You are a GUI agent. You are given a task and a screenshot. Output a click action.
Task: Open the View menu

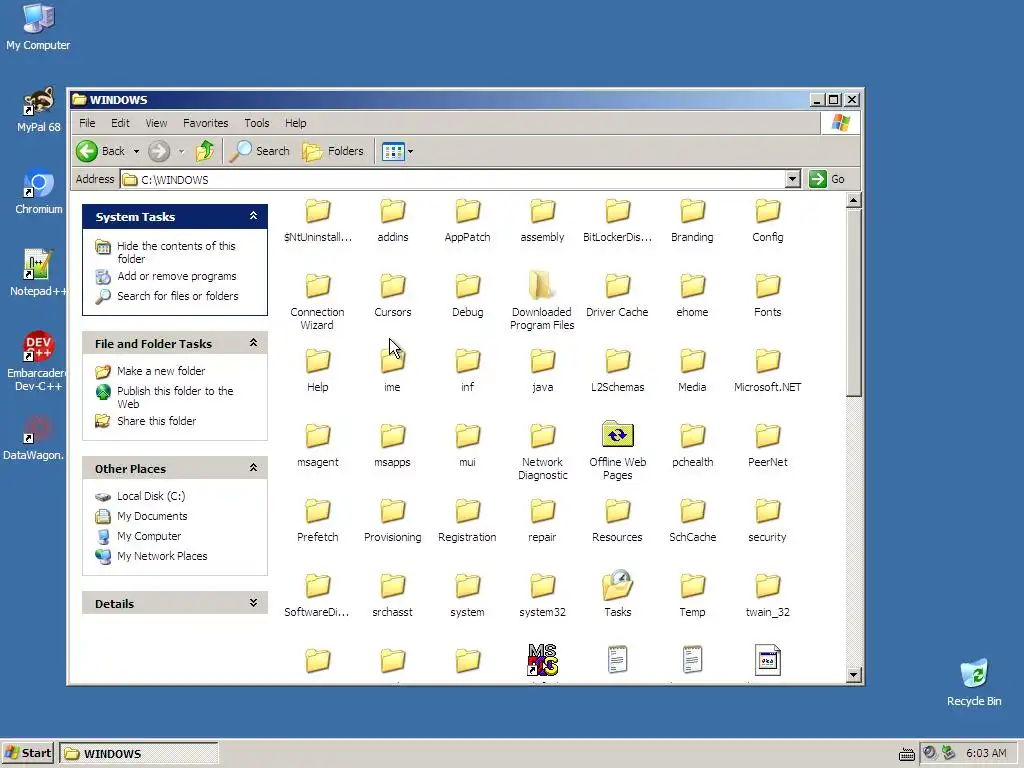click(x=156, y=123)
